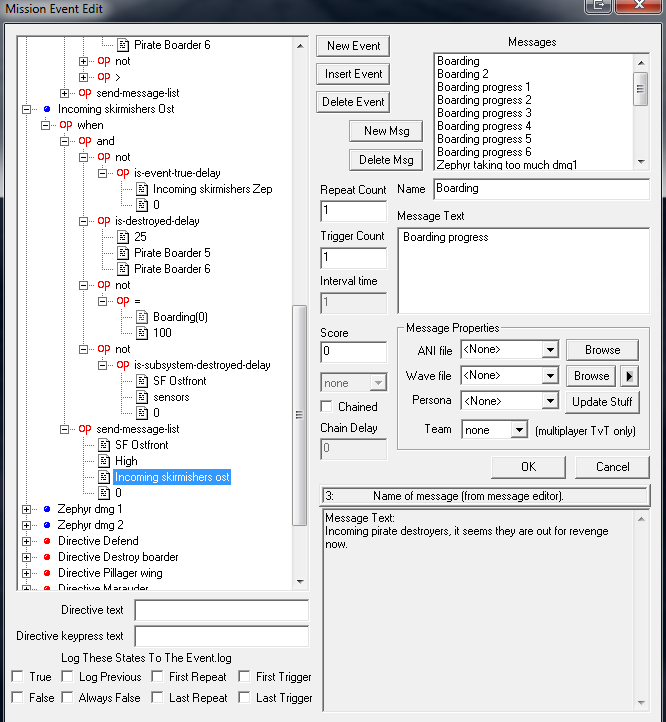Click the red OP icon beside is-event-true-delay
The width and height of the screenshot is (666, 722).
pos(123,173)
